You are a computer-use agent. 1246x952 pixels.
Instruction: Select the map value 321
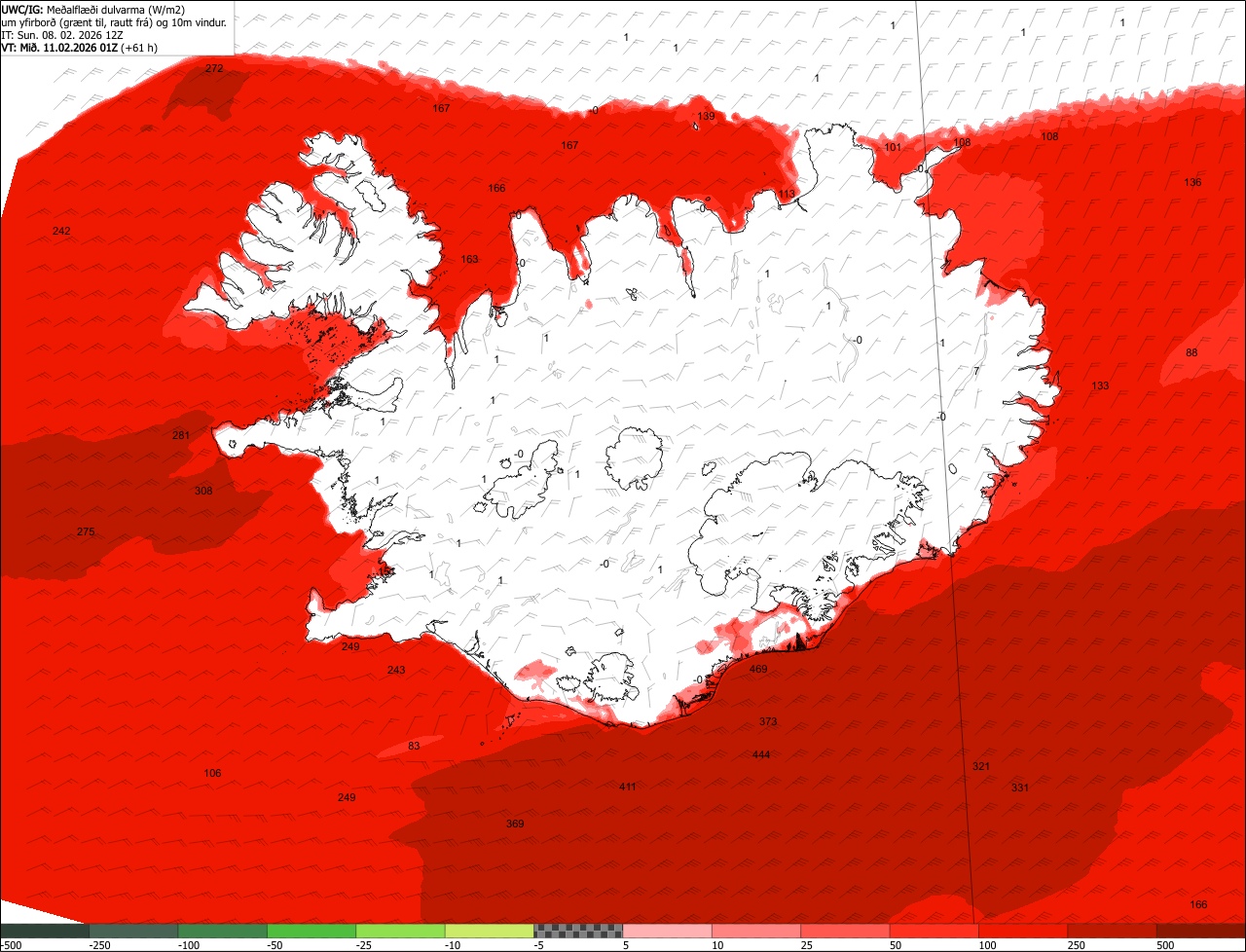(x=981, y=766)
